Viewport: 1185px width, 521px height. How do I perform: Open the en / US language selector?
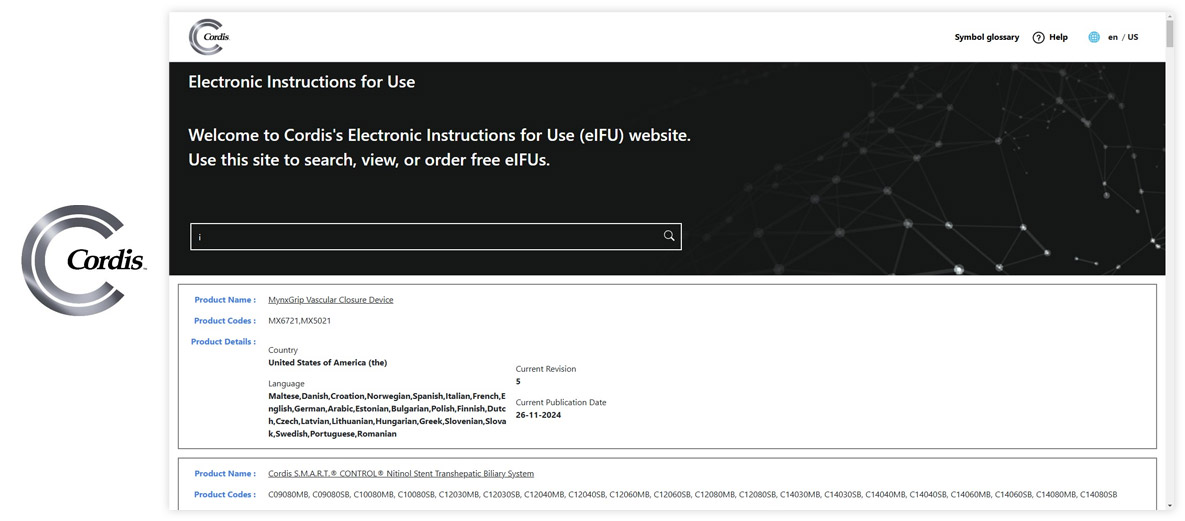(x=1122, y=37)
